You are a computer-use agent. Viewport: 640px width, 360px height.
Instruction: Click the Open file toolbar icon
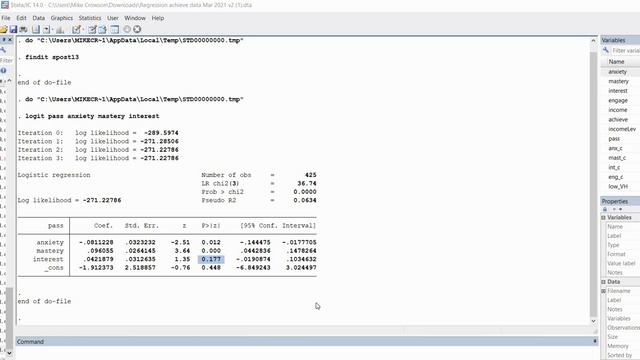pyautogui.click(x=3, y=29)
